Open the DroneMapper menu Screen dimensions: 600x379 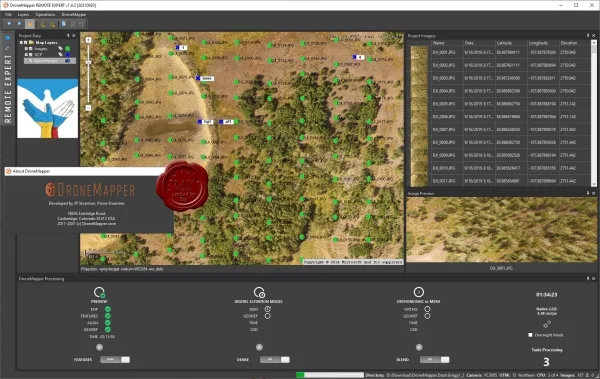tap(74, 15)
